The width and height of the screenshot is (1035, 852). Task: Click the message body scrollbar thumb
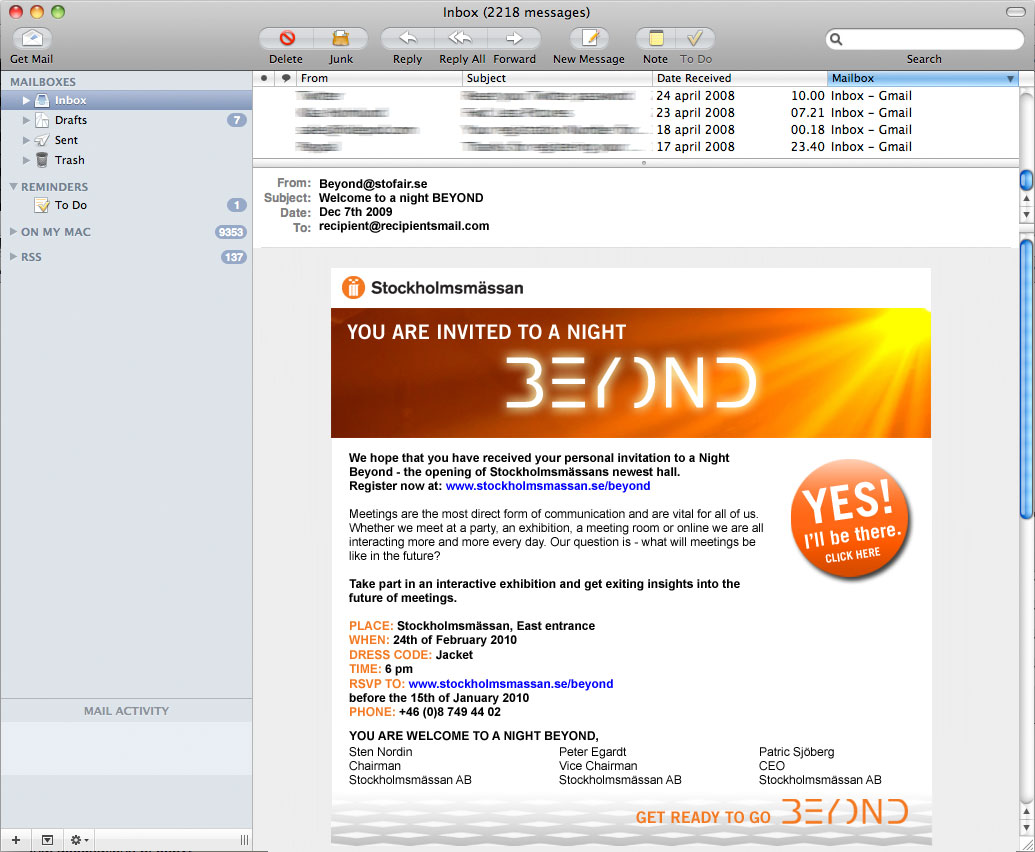(x=1026, y=378)
